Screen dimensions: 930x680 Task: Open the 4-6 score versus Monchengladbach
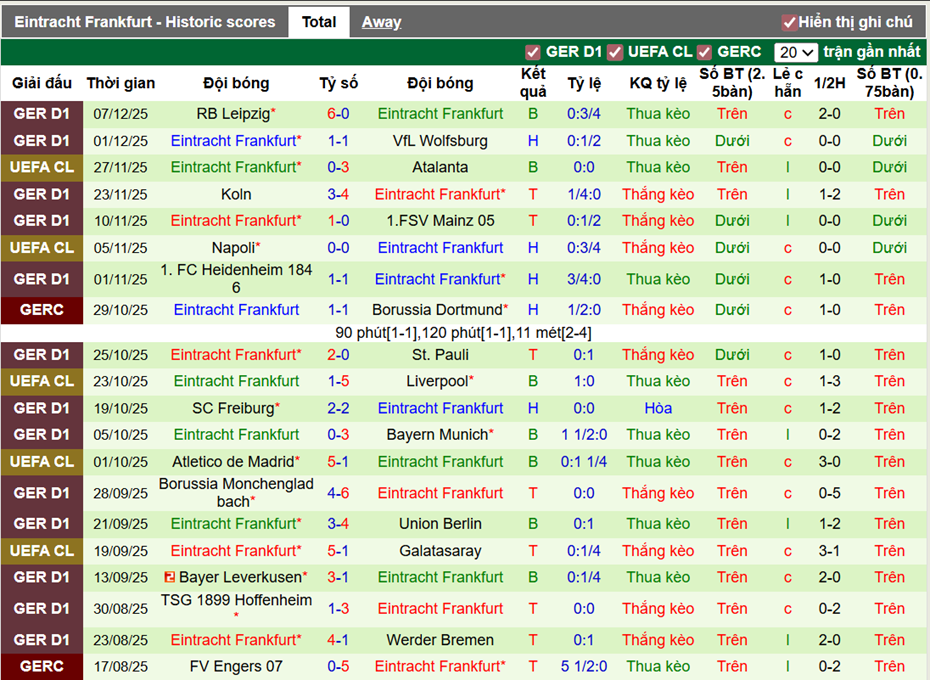pos(338,492)
